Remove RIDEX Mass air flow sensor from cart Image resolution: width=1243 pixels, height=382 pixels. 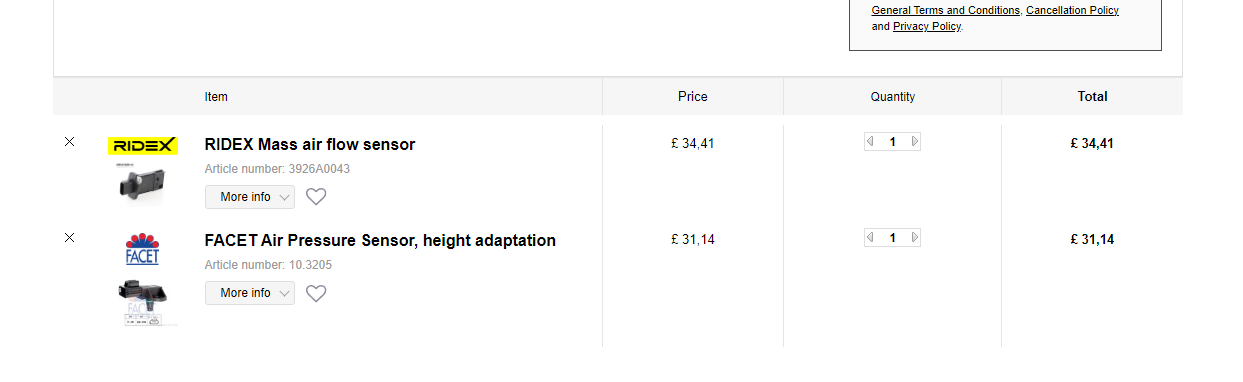click(x=69, y=142)
